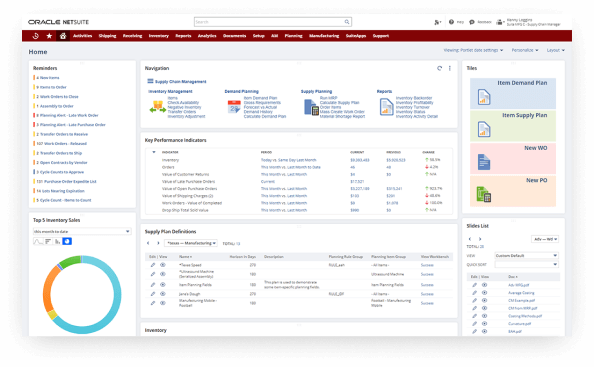
Task: View the Texas Speed supply plan
Action: click(x=163, y=265)
